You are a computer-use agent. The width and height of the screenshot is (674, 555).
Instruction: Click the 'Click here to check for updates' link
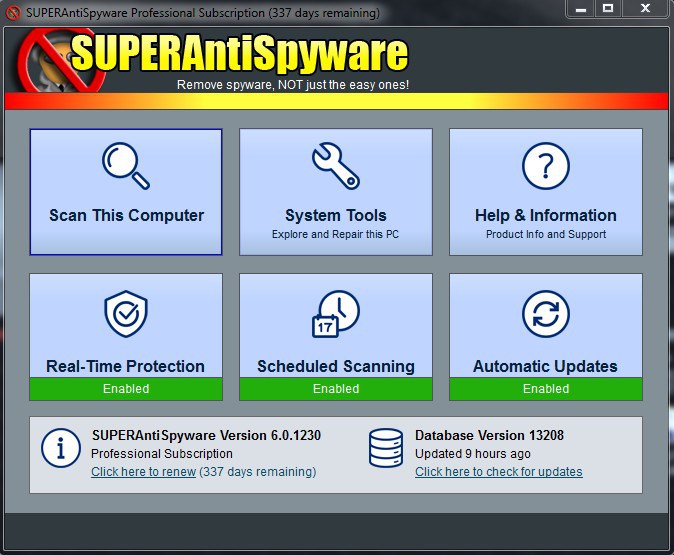499,472
